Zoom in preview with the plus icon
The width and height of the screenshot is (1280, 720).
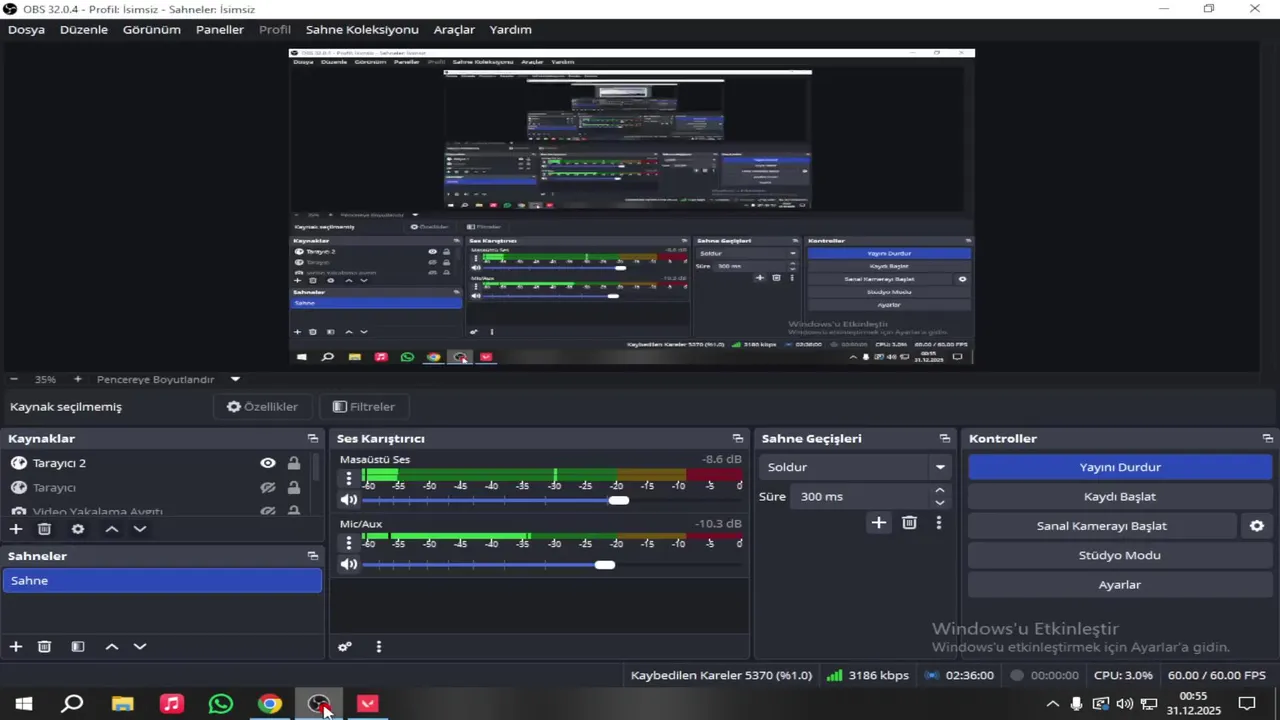(x=77, y=380)
